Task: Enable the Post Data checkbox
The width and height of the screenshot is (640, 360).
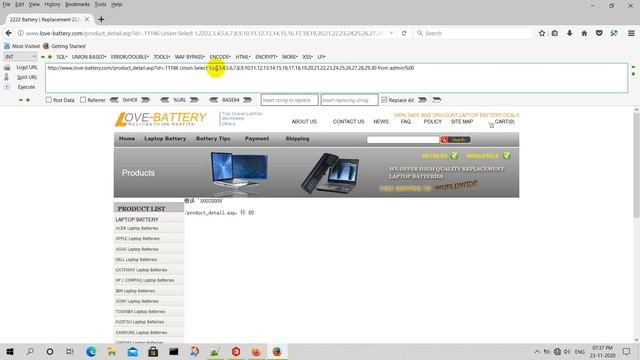Action: click(x=49, y=100)
